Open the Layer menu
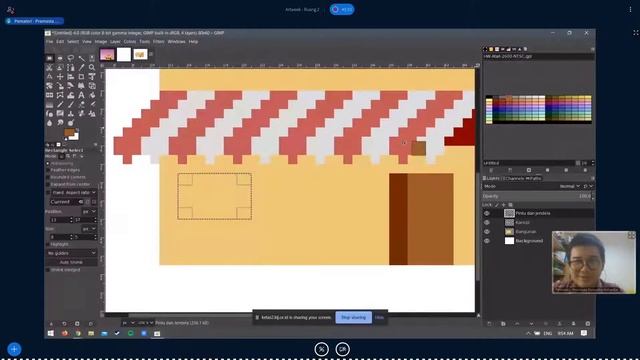Viewport: 640px width, 360px height. [115, 42]
